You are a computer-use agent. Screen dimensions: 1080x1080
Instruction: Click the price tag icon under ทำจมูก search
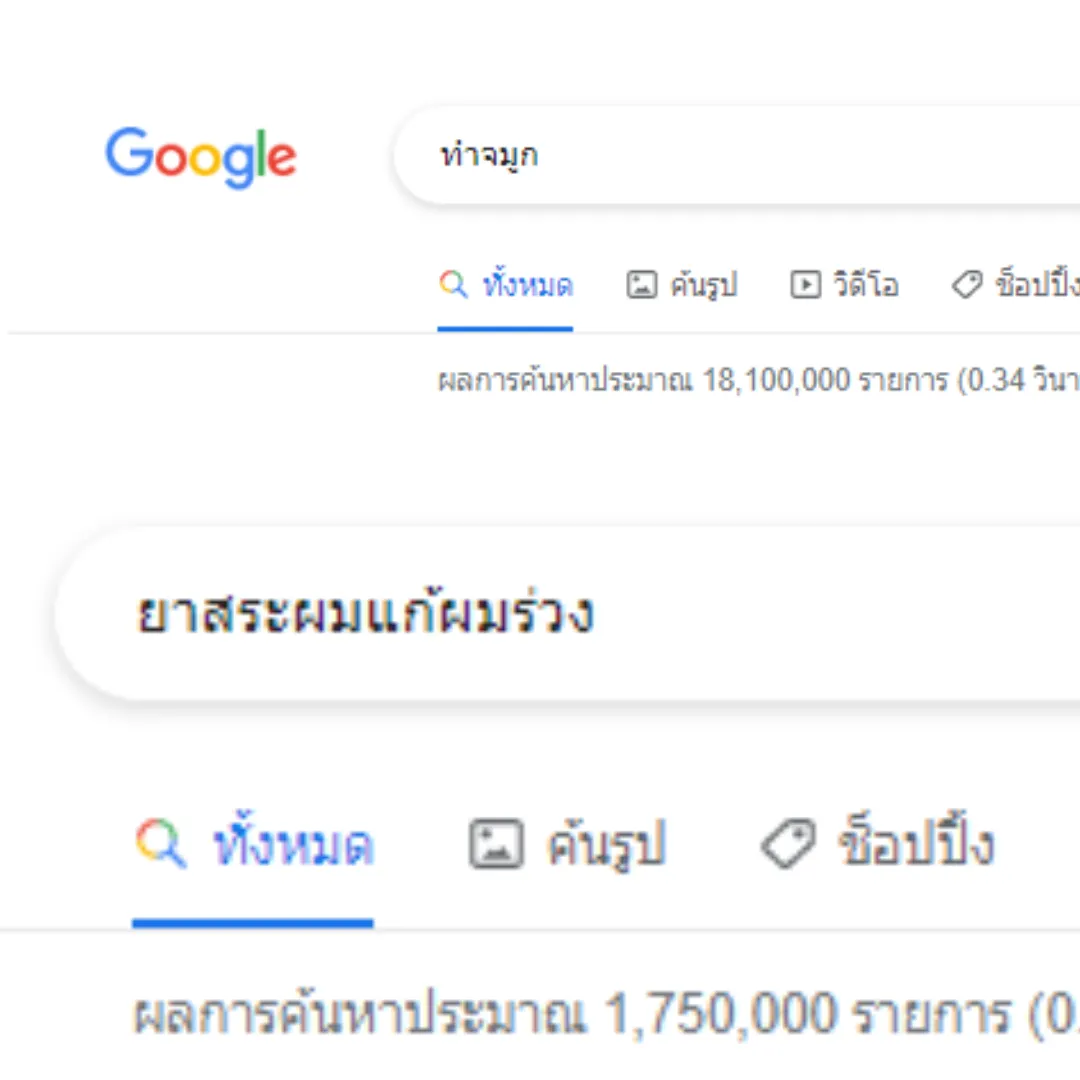point(967,284)
